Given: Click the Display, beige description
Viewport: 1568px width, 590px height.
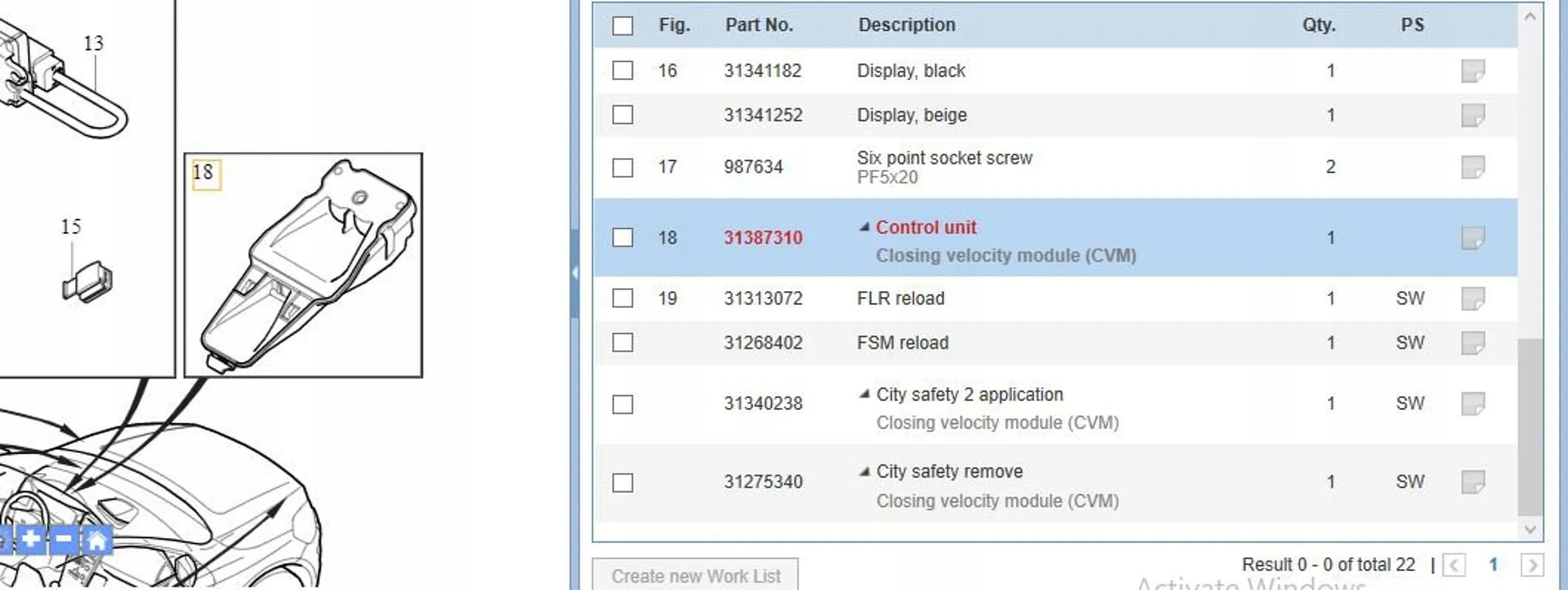Looking at the screenshot, I should 912,115.
